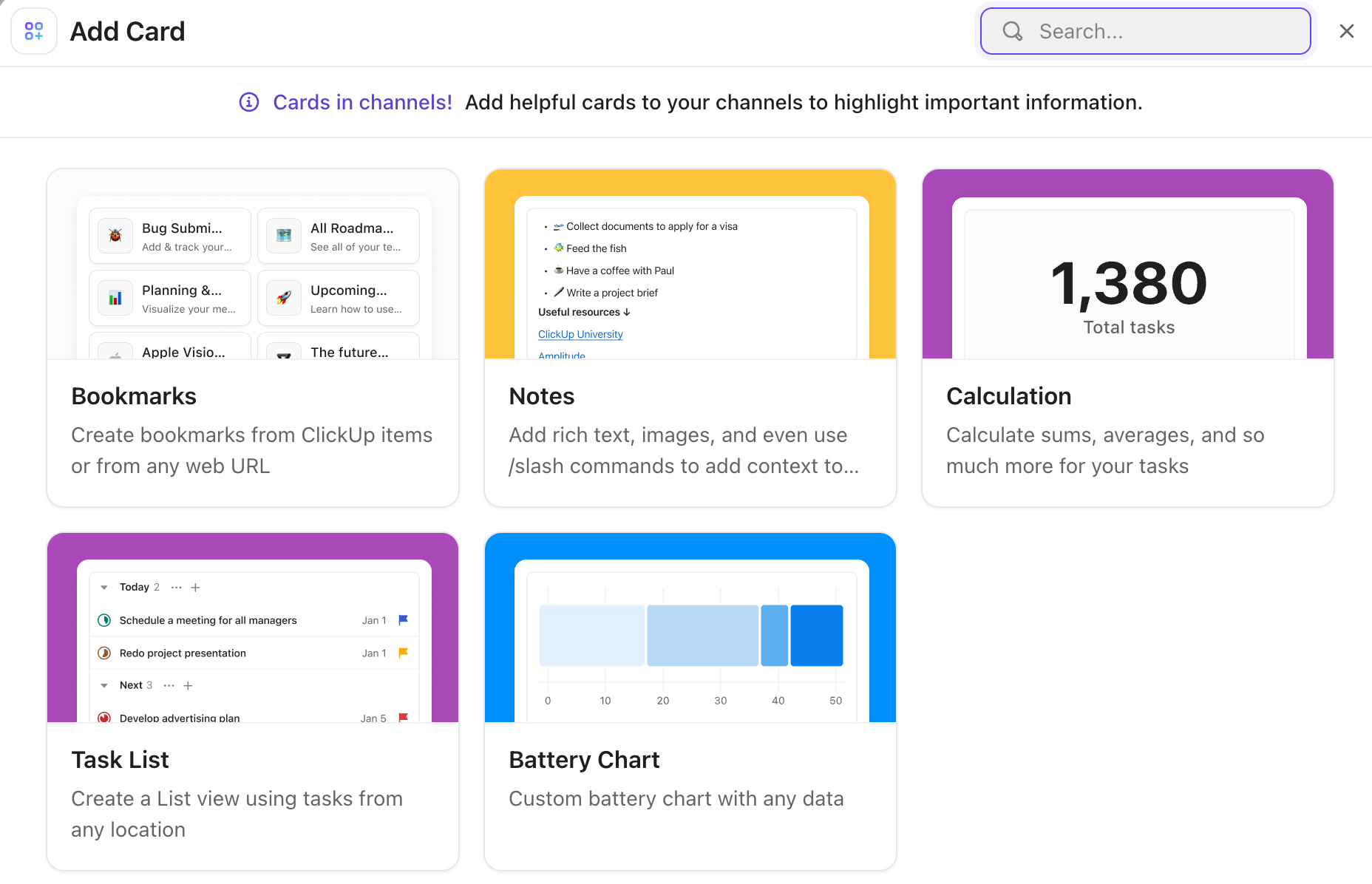Click the bar chart icon on the Planning bookmark

[x=115, y=298]
